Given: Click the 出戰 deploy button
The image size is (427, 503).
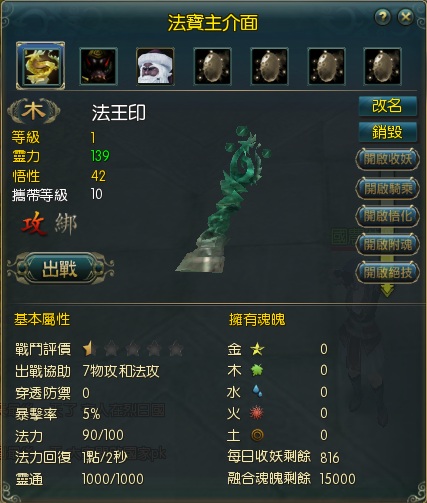Looking at the screenshot, I should point(60,269).
